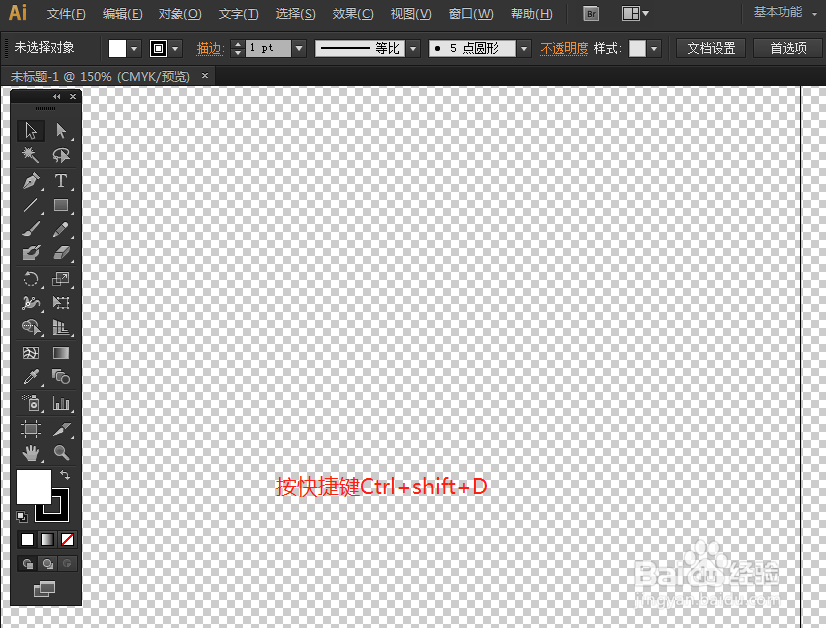826x628 pixels.
Task: Open Adobe Bridge
Action: coord(591,14)
